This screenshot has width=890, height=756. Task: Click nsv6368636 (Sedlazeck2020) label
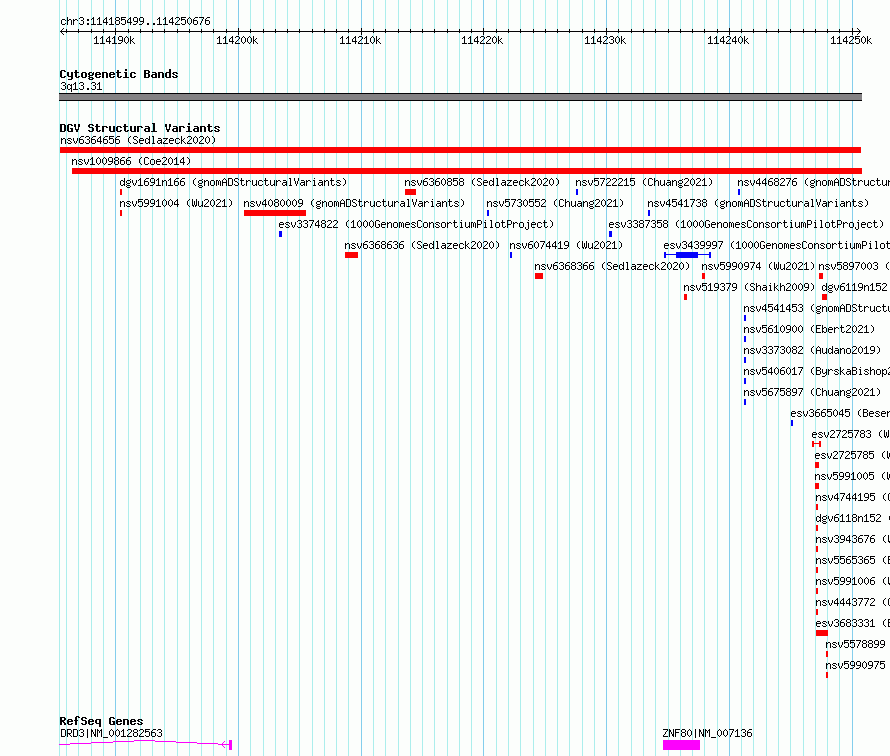point(422,245)
